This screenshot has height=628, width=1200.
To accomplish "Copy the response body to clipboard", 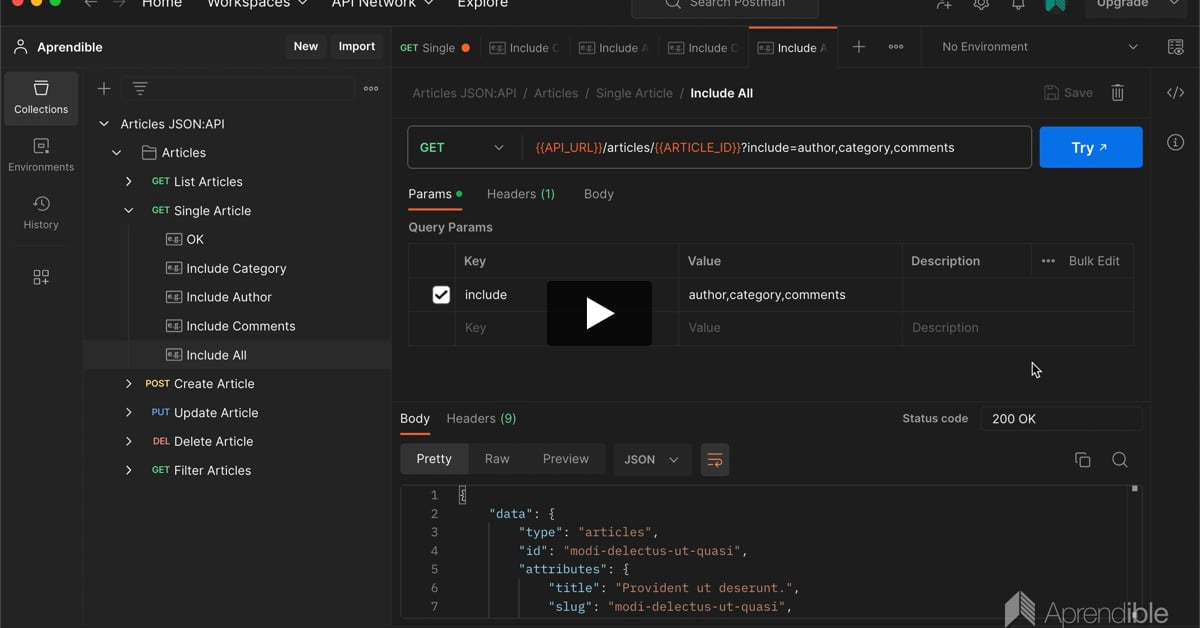I will click(1082, 459).
